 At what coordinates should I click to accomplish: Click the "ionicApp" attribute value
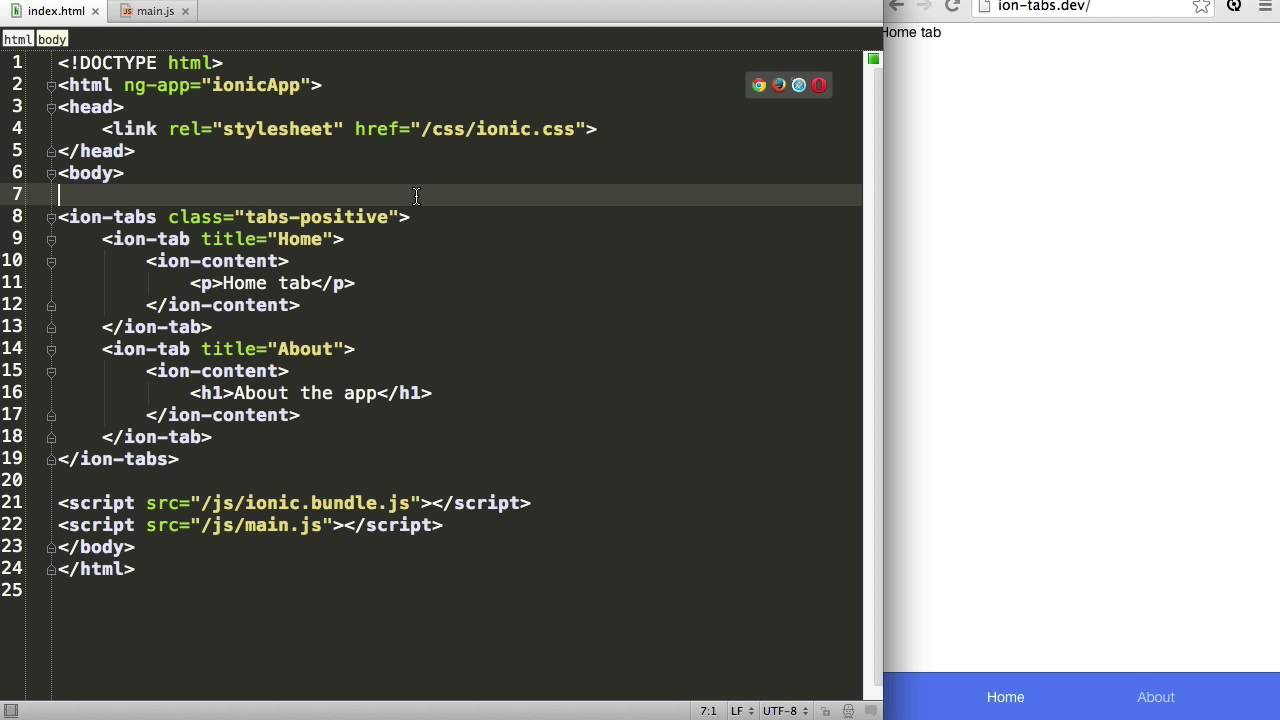(256, 85)
